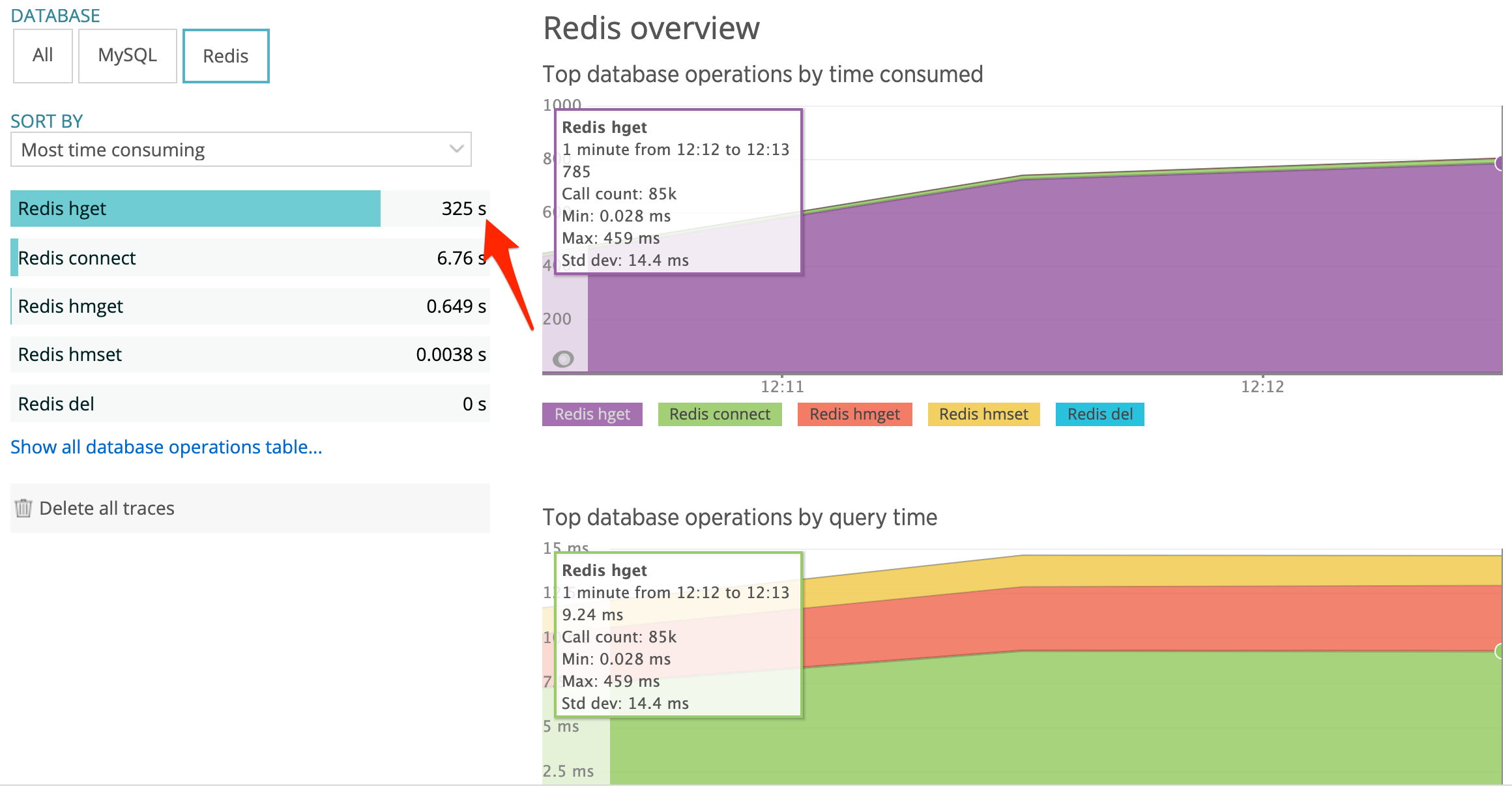This screenshot has width=1512, height=791.
Task: Click the Redis overview heading
Action: 652,29
